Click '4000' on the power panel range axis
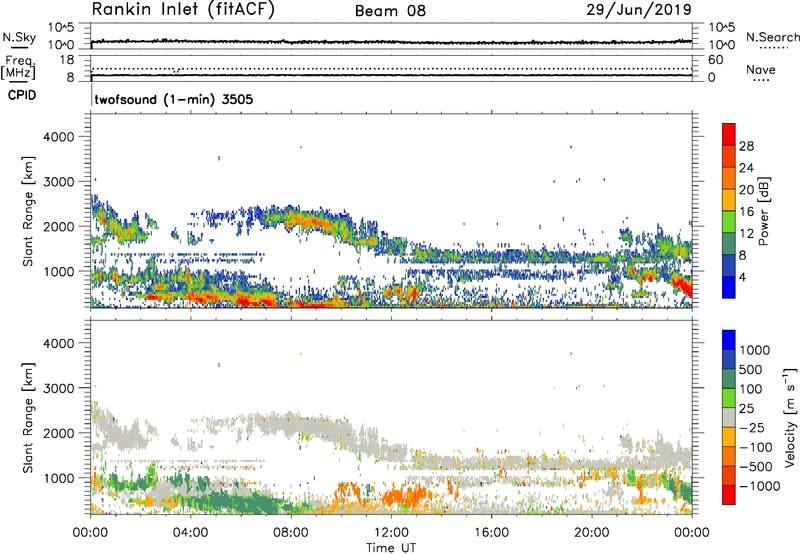 coord(58,137)
